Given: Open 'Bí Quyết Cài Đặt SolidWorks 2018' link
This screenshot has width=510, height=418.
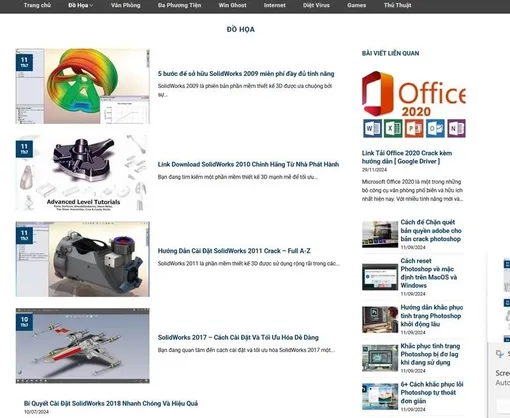Looking at the screenshot, I should pos(111,403).
